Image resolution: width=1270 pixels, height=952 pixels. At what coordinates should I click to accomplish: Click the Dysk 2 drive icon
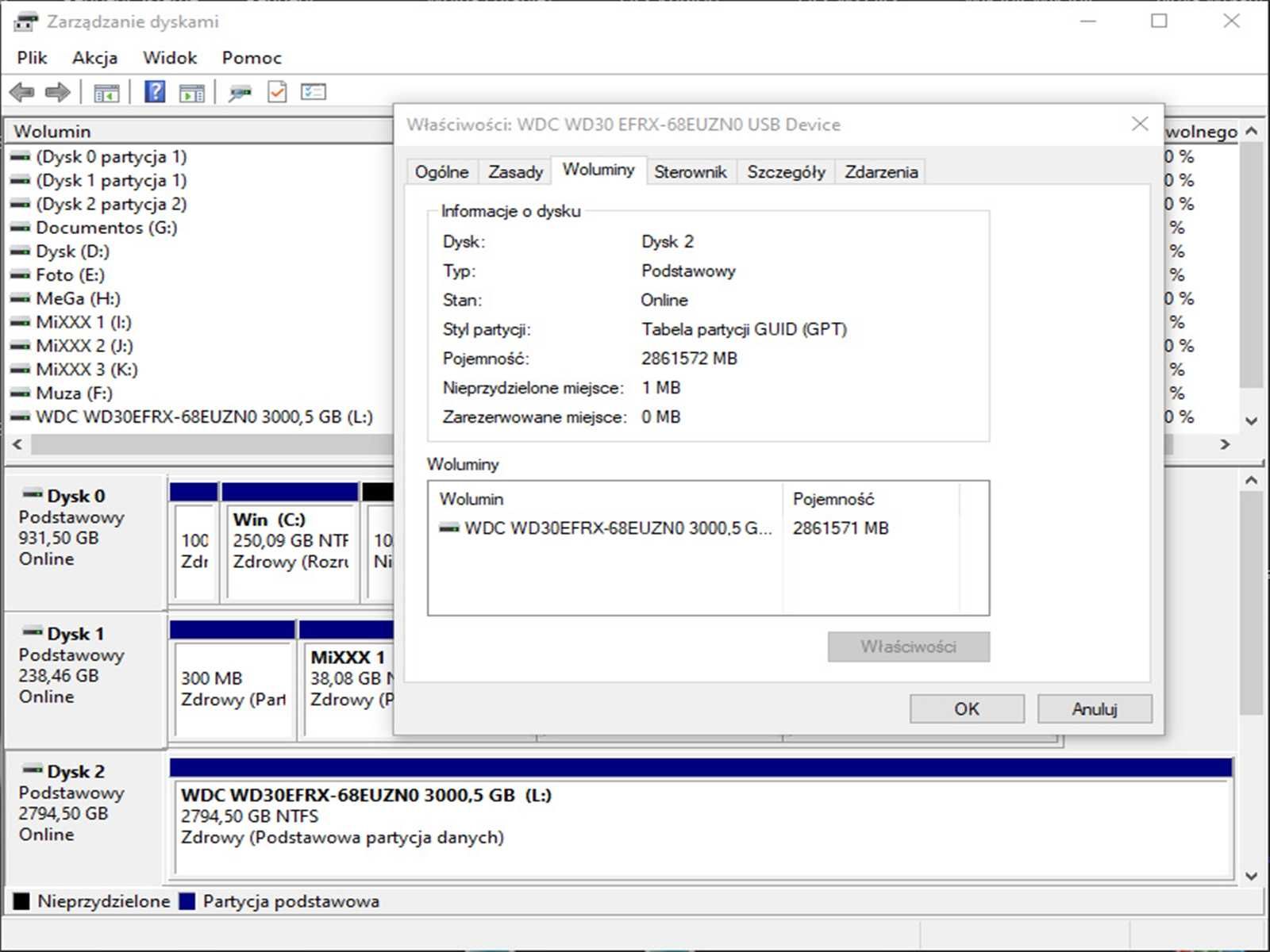point(33,770)
